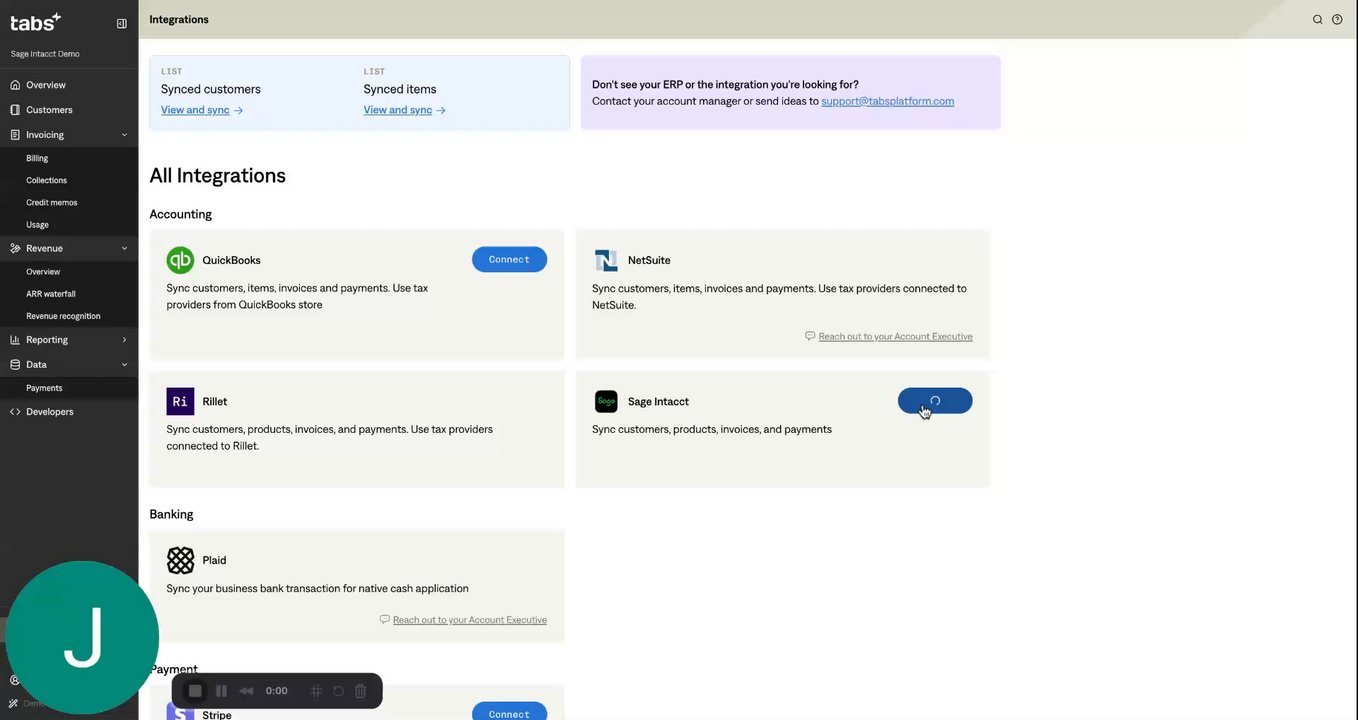
Task: Expand the Reporting section chevron
Action: tap(125, 340)
